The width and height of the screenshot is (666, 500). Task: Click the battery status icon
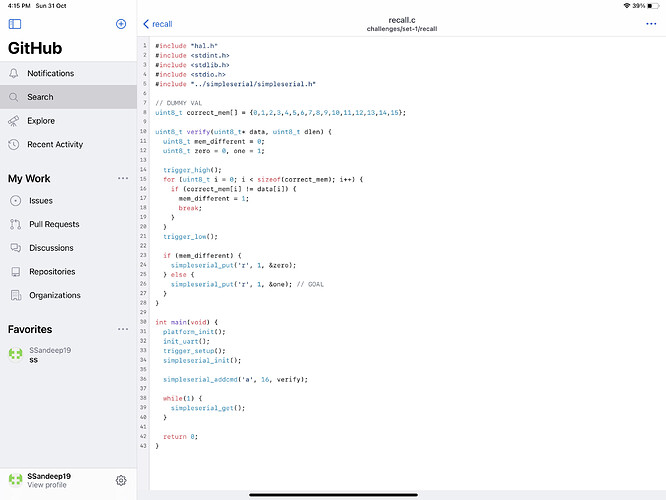(653, 6)
